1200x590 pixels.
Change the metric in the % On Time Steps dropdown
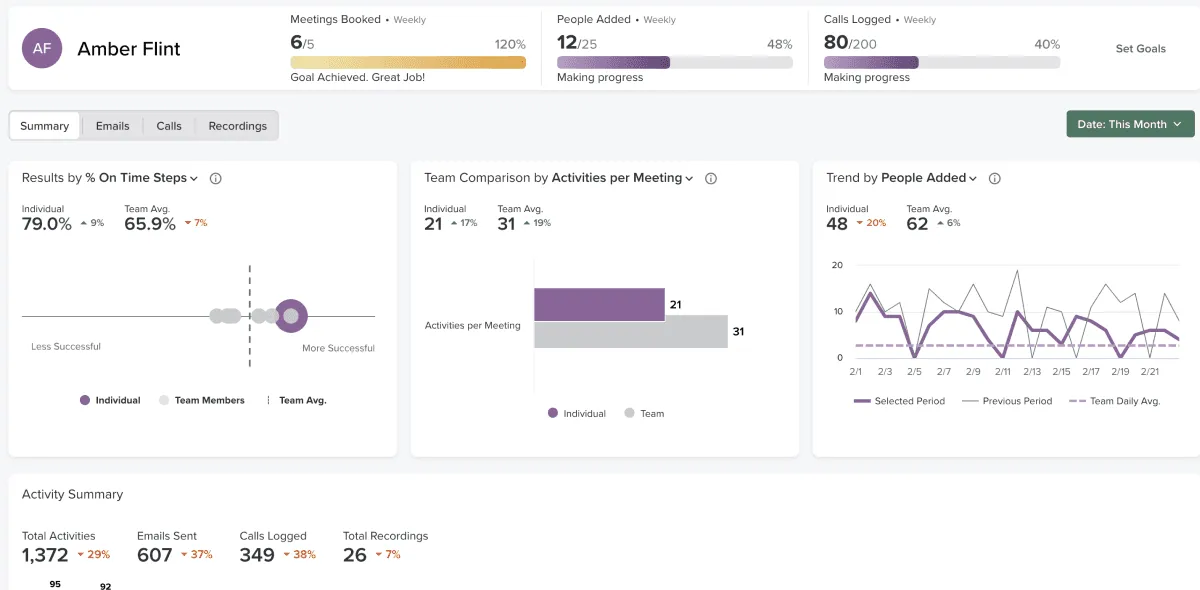pos(196,177)
